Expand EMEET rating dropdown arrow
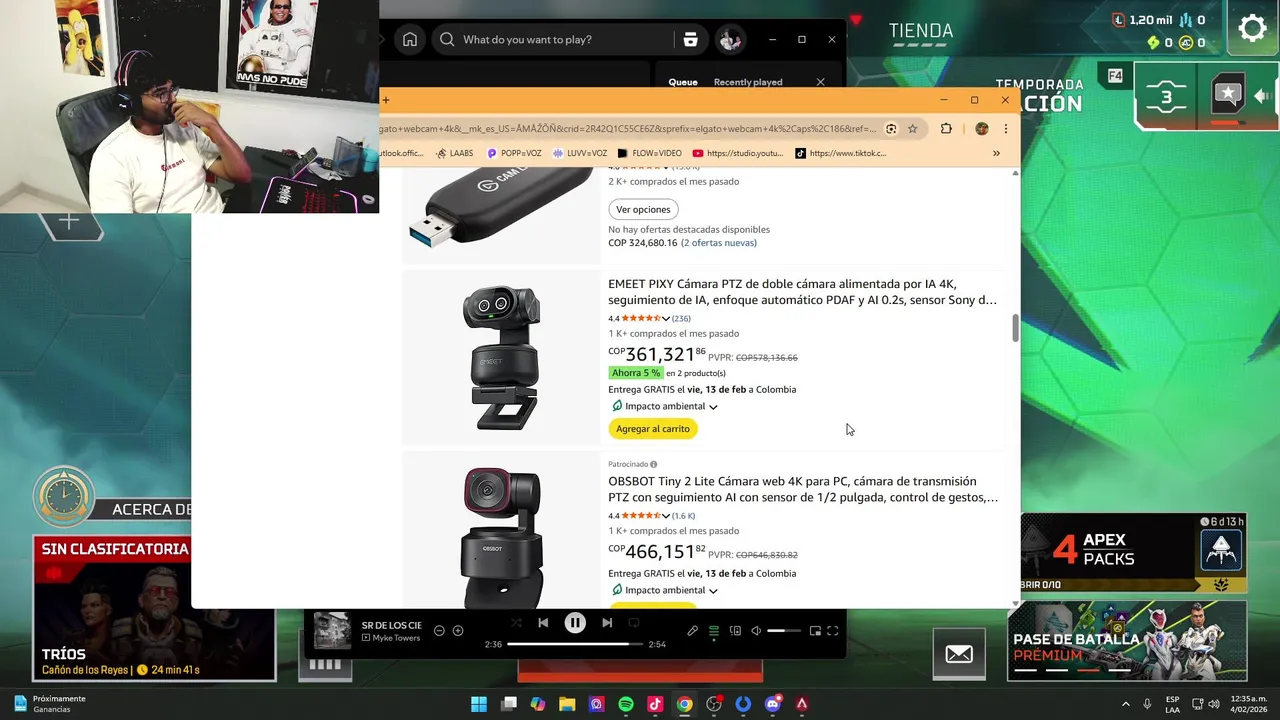The image size is (1280, 720). 666,319
